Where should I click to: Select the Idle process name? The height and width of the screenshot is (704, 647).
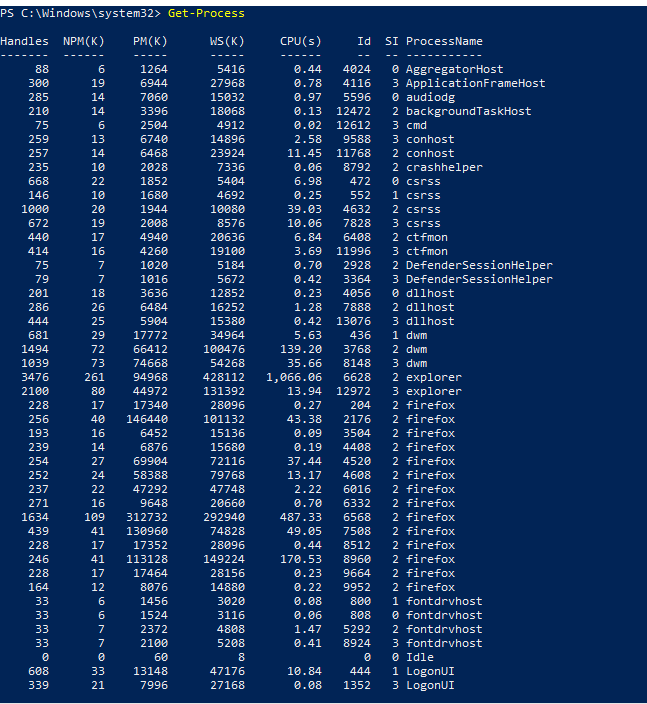[420, 657]
